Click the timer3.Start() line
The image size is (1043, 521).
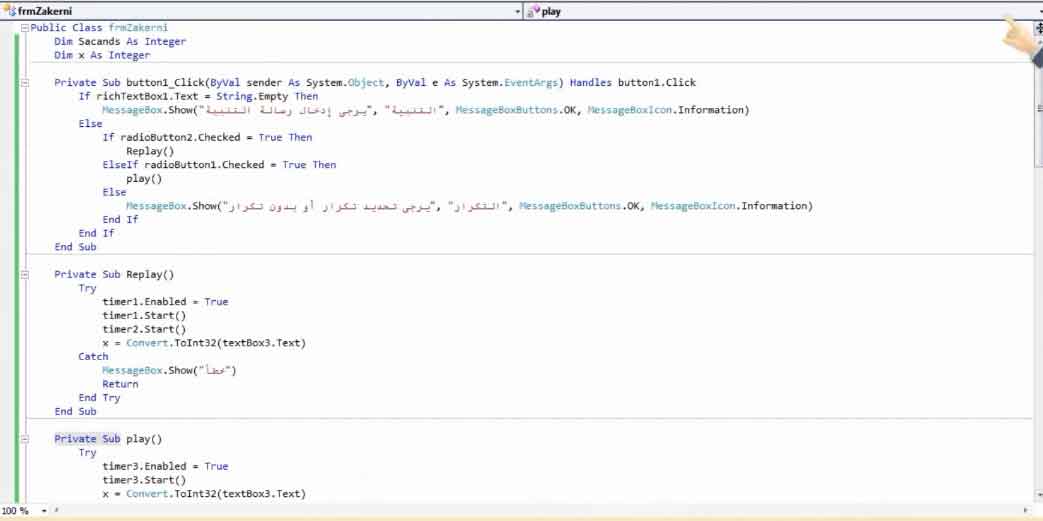click(144, 480)
